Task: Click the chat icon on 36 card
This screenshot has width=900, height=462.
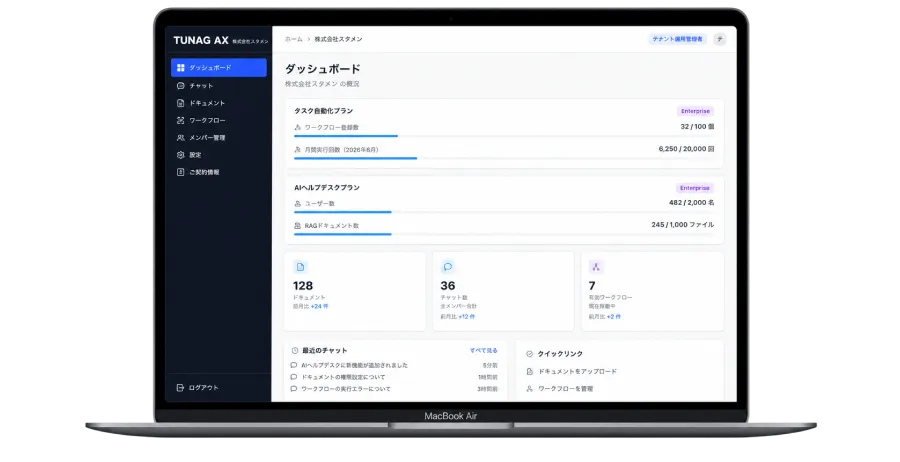Action: pyautogui.click(x=448, y=267)
